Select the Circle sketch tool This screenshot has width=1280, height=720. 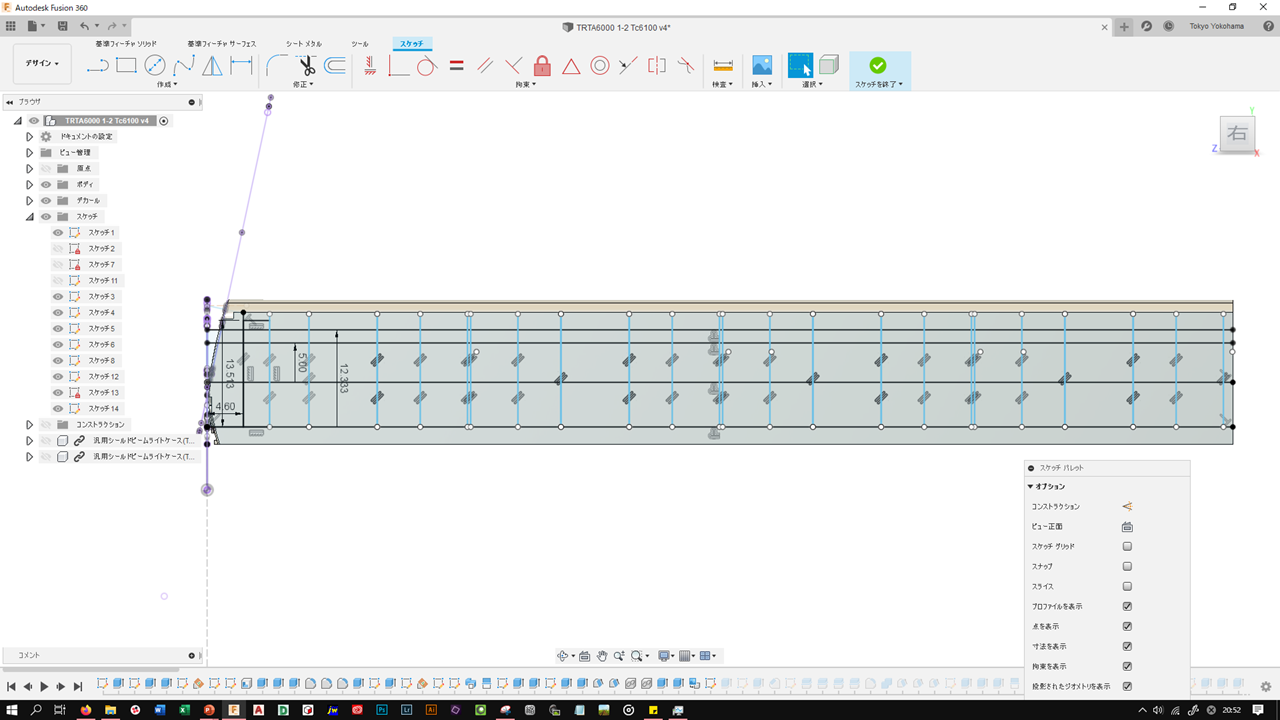(x=155, y=66)
